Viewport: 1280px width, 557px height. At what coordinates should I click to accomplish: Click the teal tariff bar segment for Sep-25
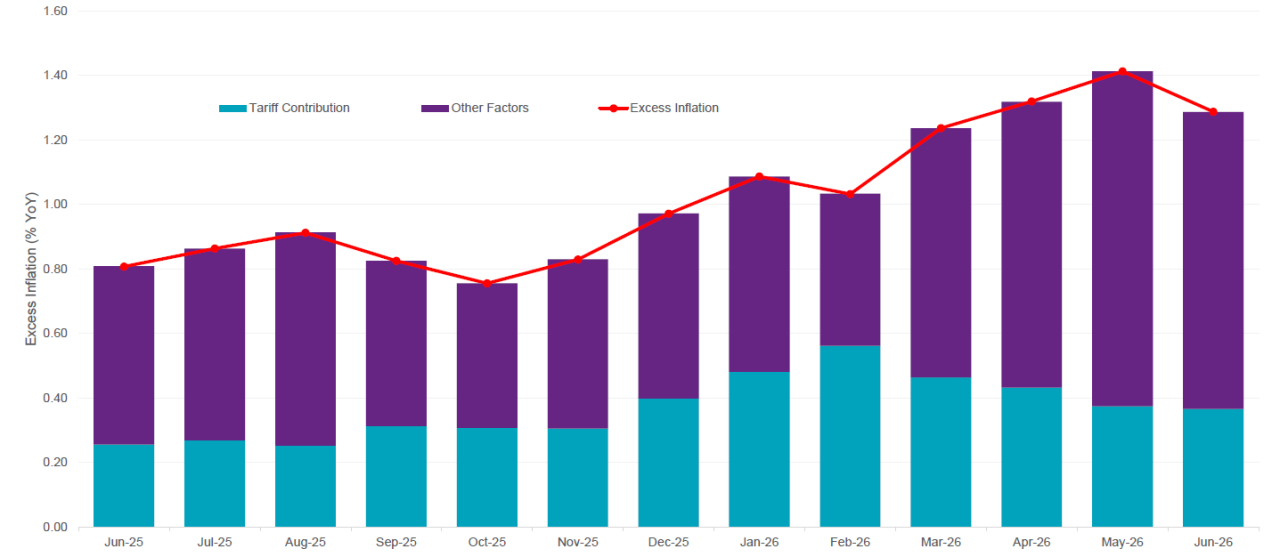click(x=396, y=476)
